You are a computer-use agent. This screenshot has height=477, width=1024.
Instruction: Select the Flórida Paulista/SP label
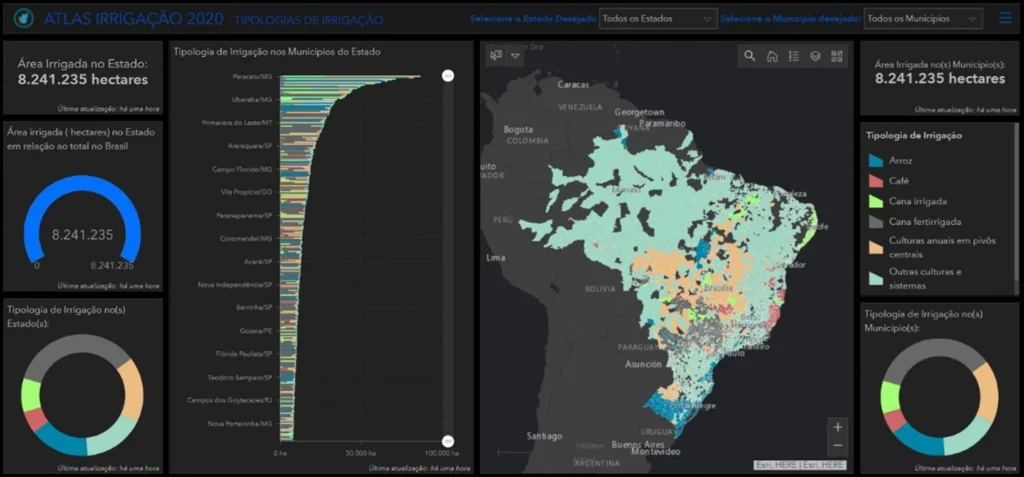coord(244,354)
